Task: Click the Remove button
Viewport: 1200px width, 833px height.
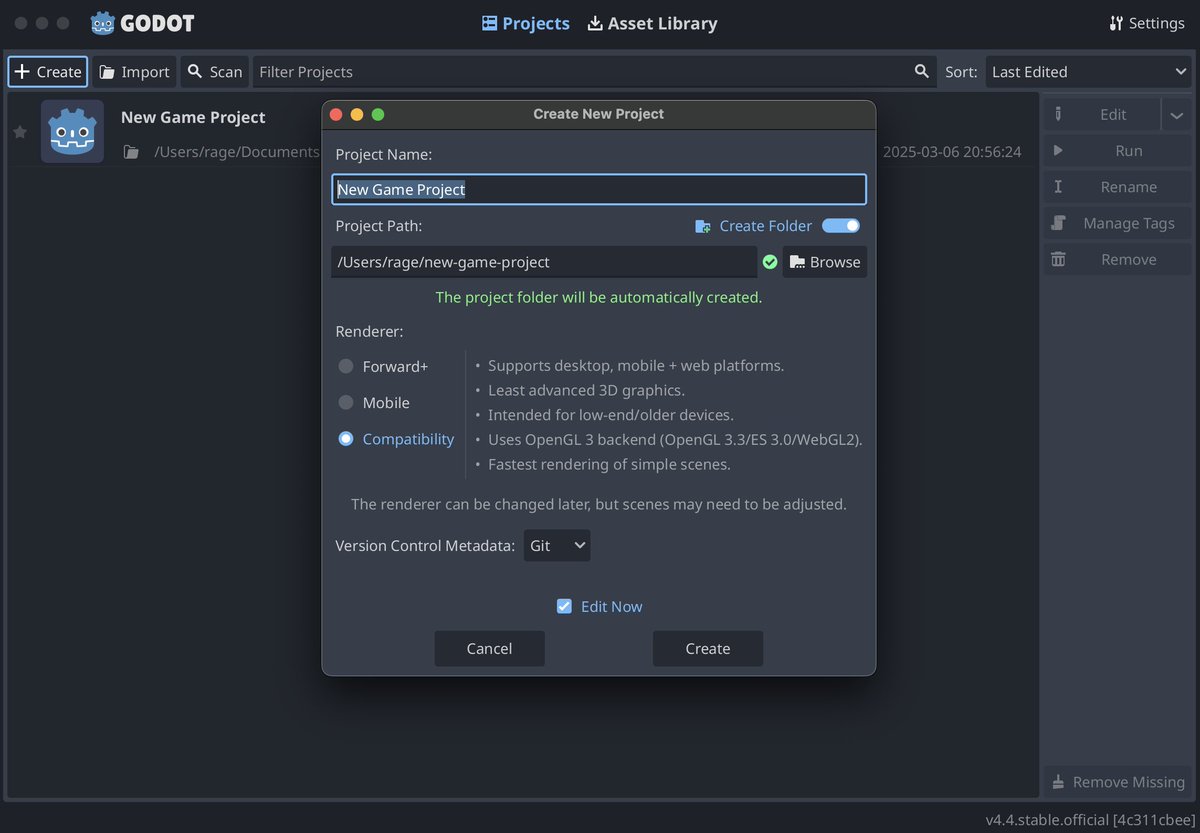Action: pyautogui.click(x=1118, y=259)
